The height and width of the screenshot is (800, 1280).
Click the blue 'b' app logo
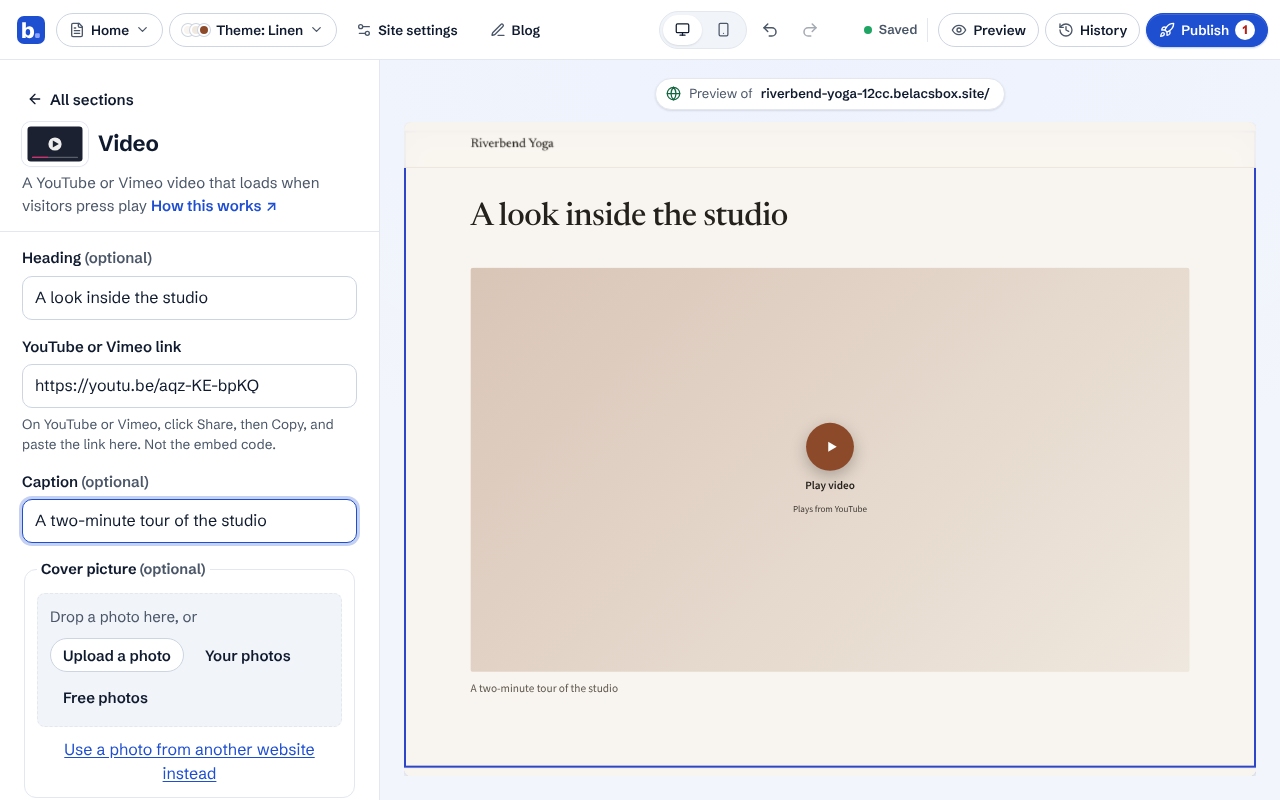click(x=30, y=30)
